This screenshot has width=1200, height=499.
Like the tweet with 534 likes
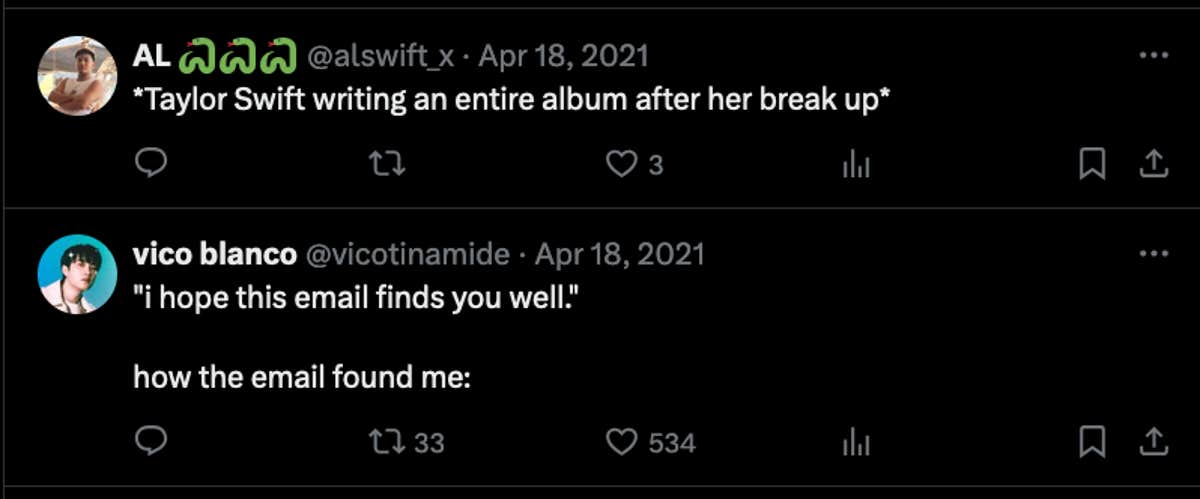point(623,441)
